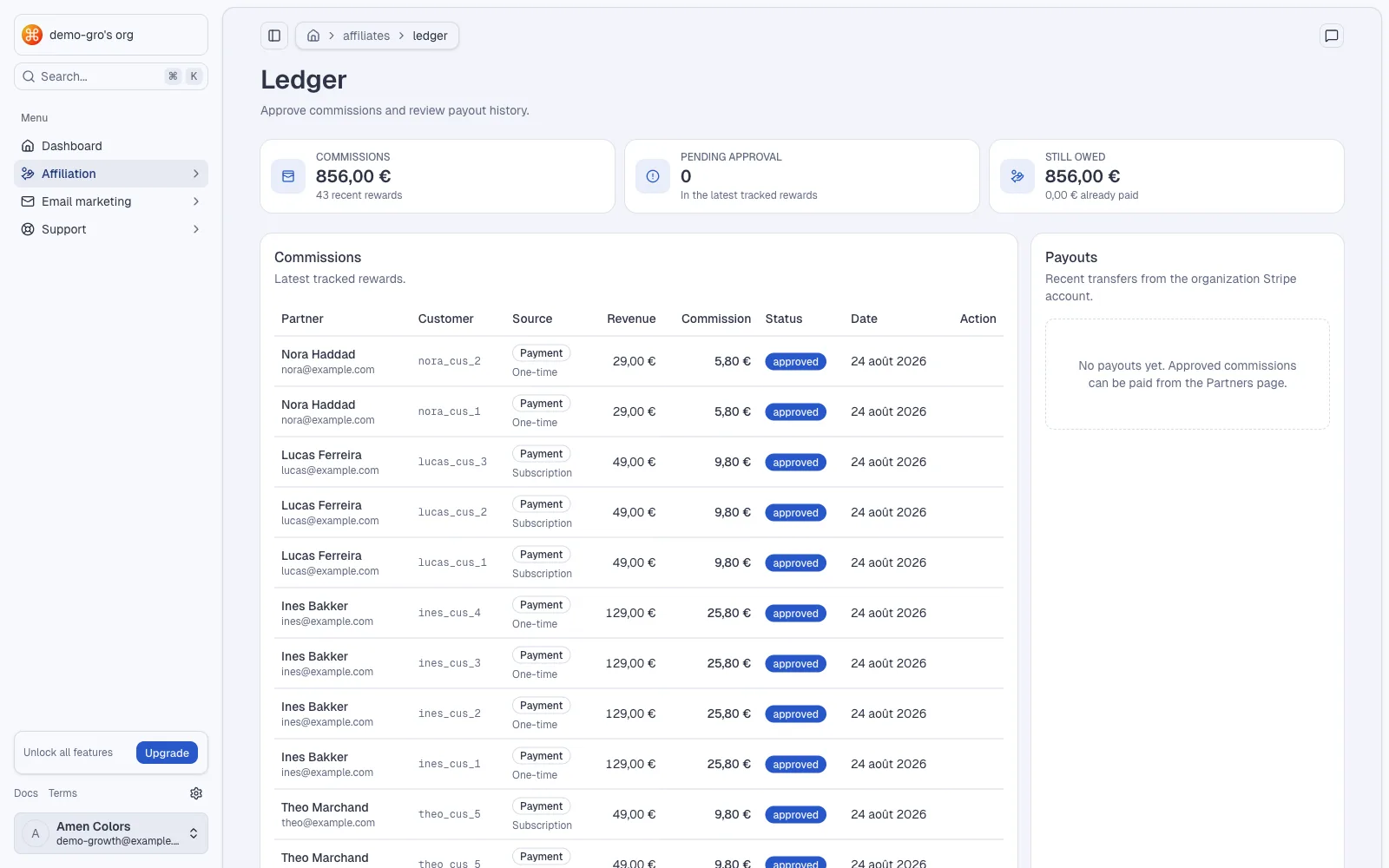The width and height of the screenshot is (1389, 868).
Task: Toggle the sidebar panel icon
Action: pos(274,36)
